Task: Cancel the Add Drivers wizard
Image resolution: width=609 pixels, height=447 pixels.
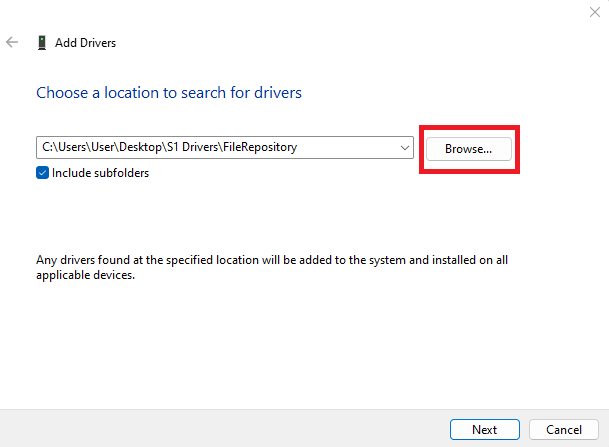Action: [x=564, y=430]
